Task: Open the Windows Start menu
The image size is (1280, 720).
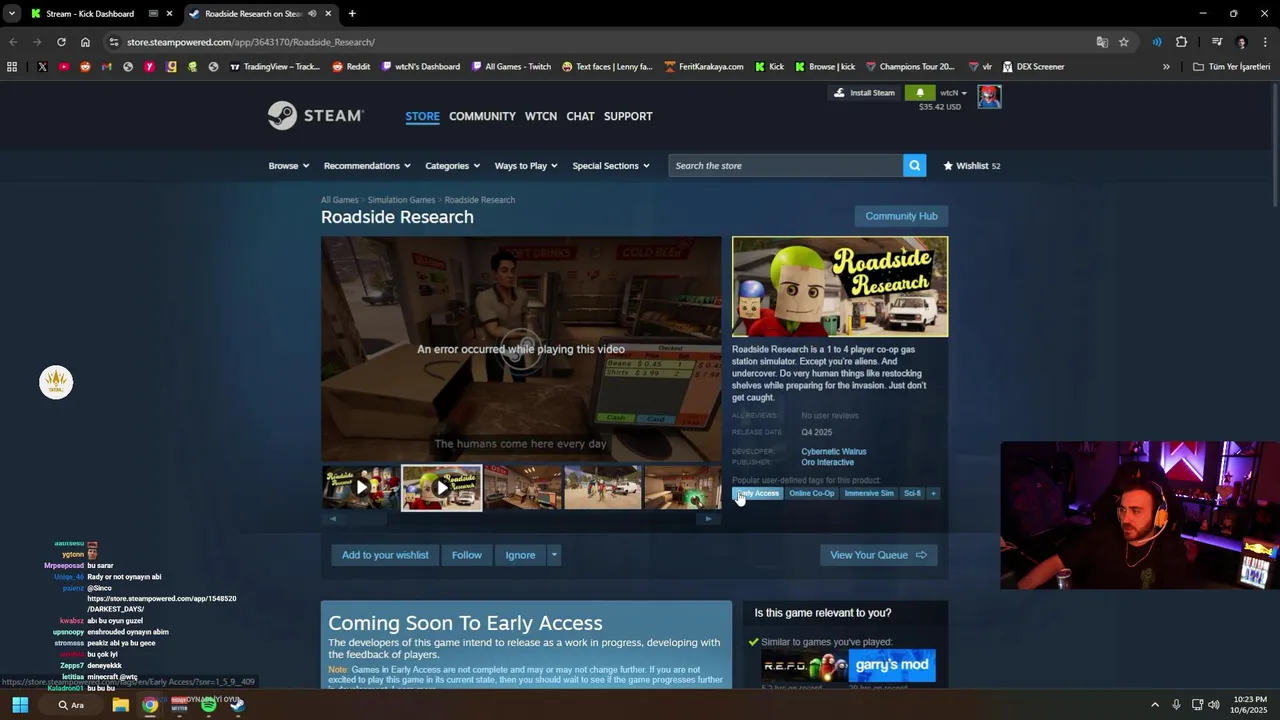Action: point(20,705)
